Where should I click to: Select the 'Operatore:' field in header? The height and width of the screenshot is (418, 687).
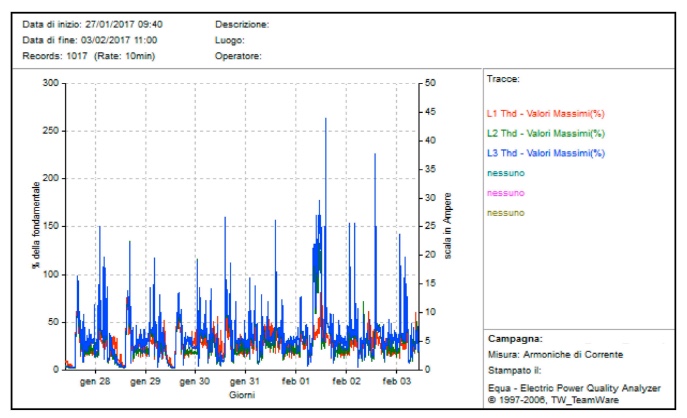238,56
